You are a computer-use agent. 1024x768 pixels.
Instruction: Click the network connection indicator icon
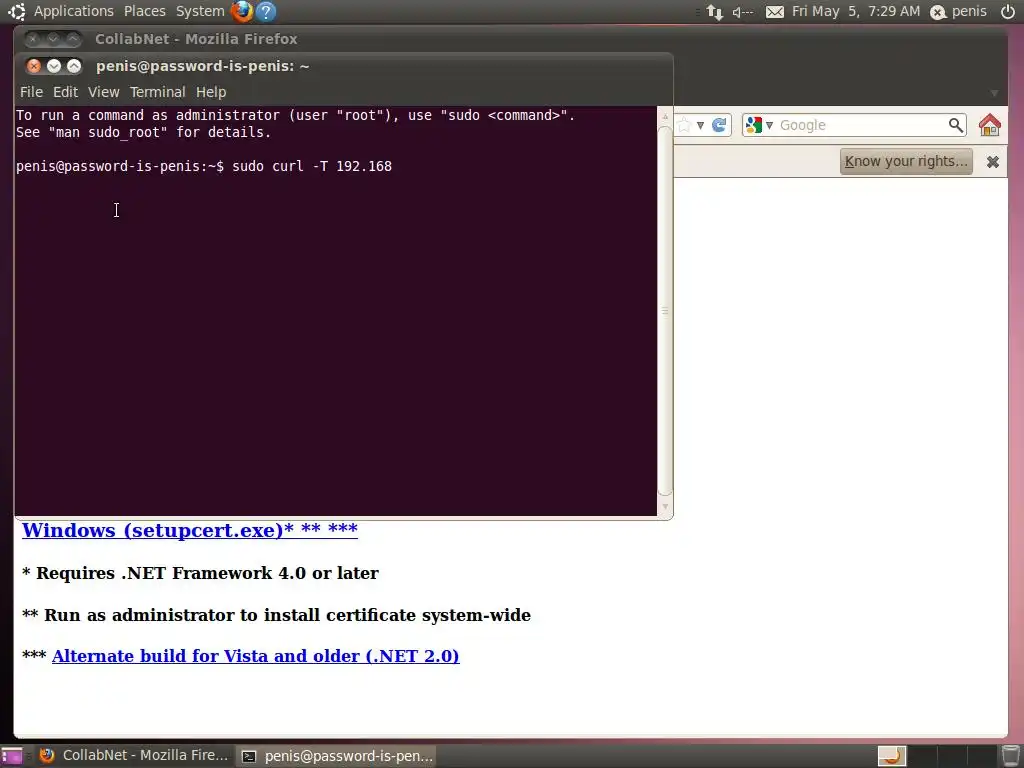tap(714, 12)
